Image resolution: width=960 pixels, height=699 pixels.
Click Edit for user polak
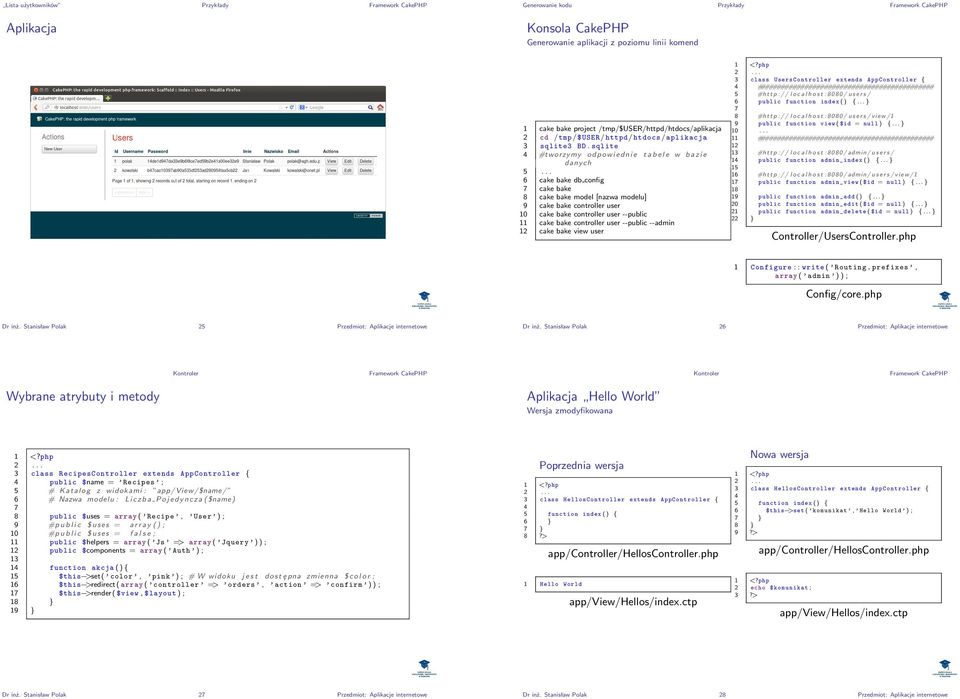(x=348, y=161)
